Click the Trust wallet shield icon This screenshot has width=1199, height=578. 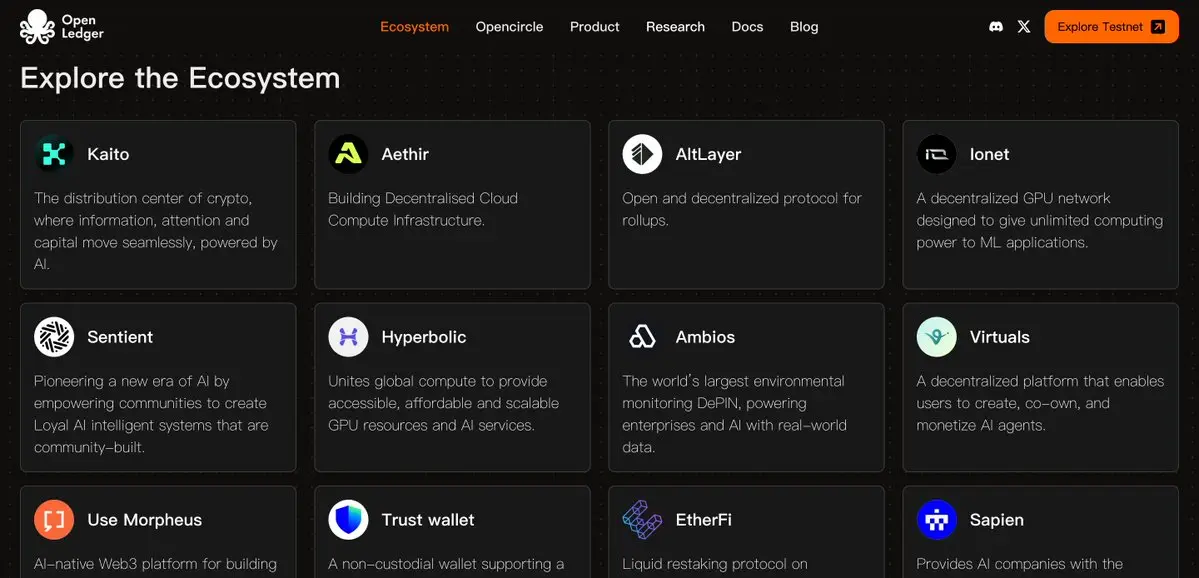tap(348, 520)
